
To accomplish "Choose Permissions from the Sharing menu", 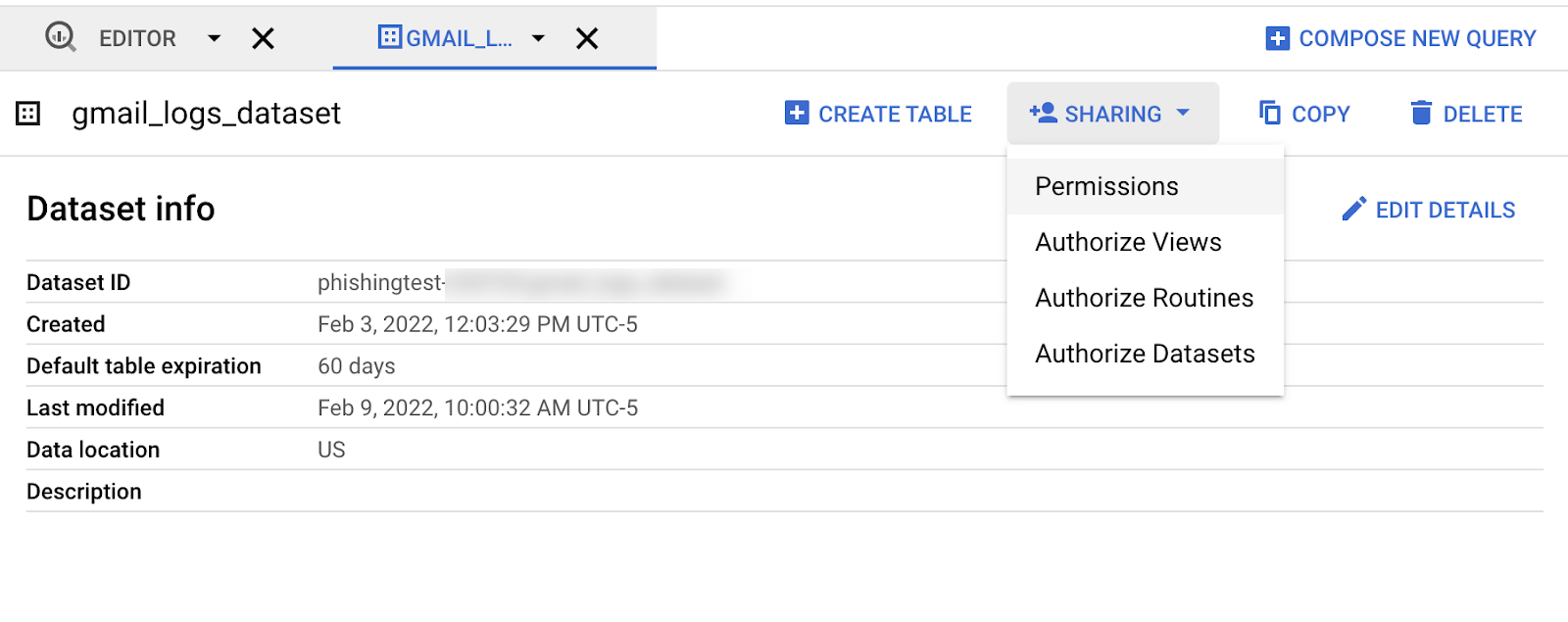I will [x=1146, y=186].
